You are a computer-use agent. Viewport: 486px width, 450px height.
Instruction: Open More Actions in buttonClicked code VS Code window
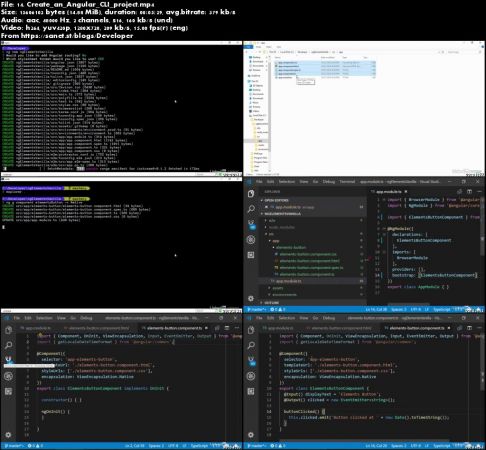[479, 328]
